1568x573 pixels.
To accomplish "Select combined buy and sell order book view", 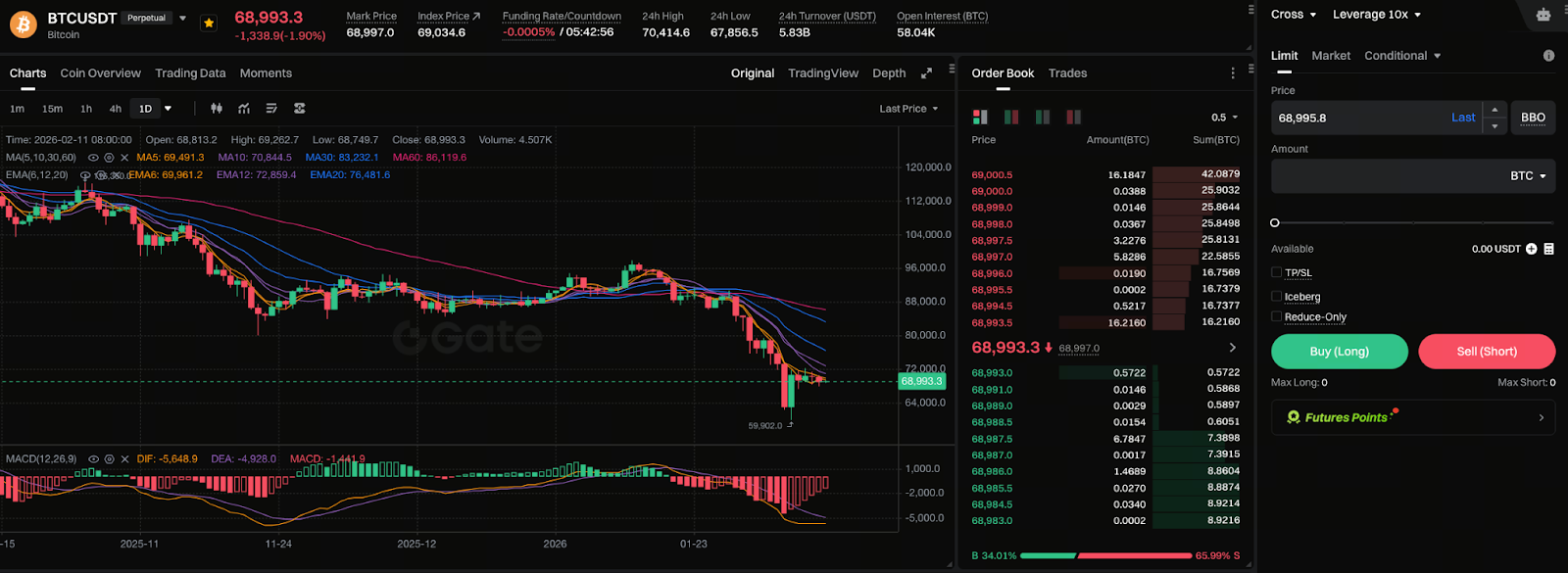I will point(980,118).
